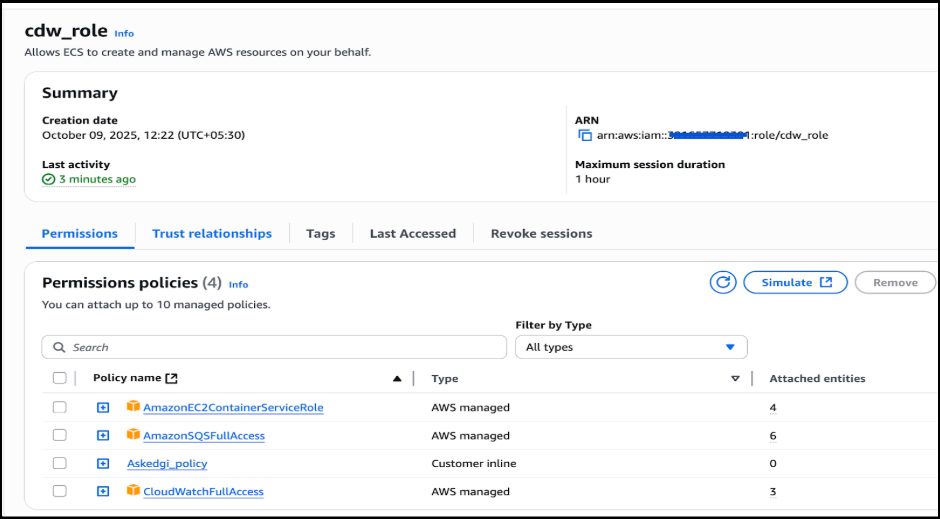Expand the Askedgi_policy row details

point(103,464)
